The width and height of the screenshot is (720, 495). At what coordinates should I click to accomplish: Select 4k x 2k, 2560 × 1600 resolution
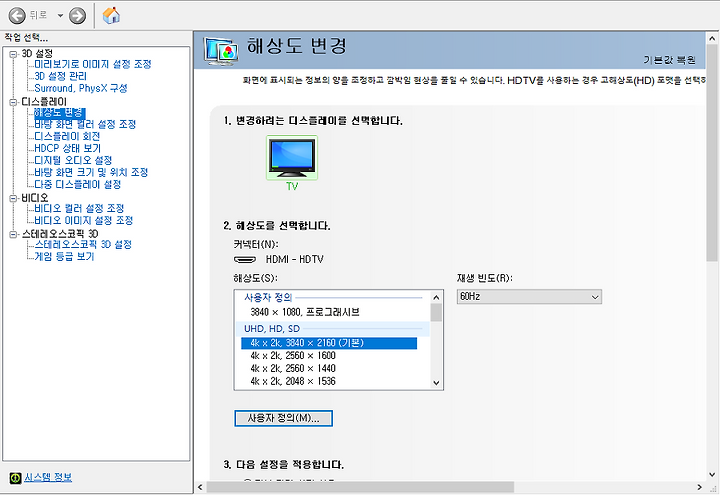coord(293,356)
